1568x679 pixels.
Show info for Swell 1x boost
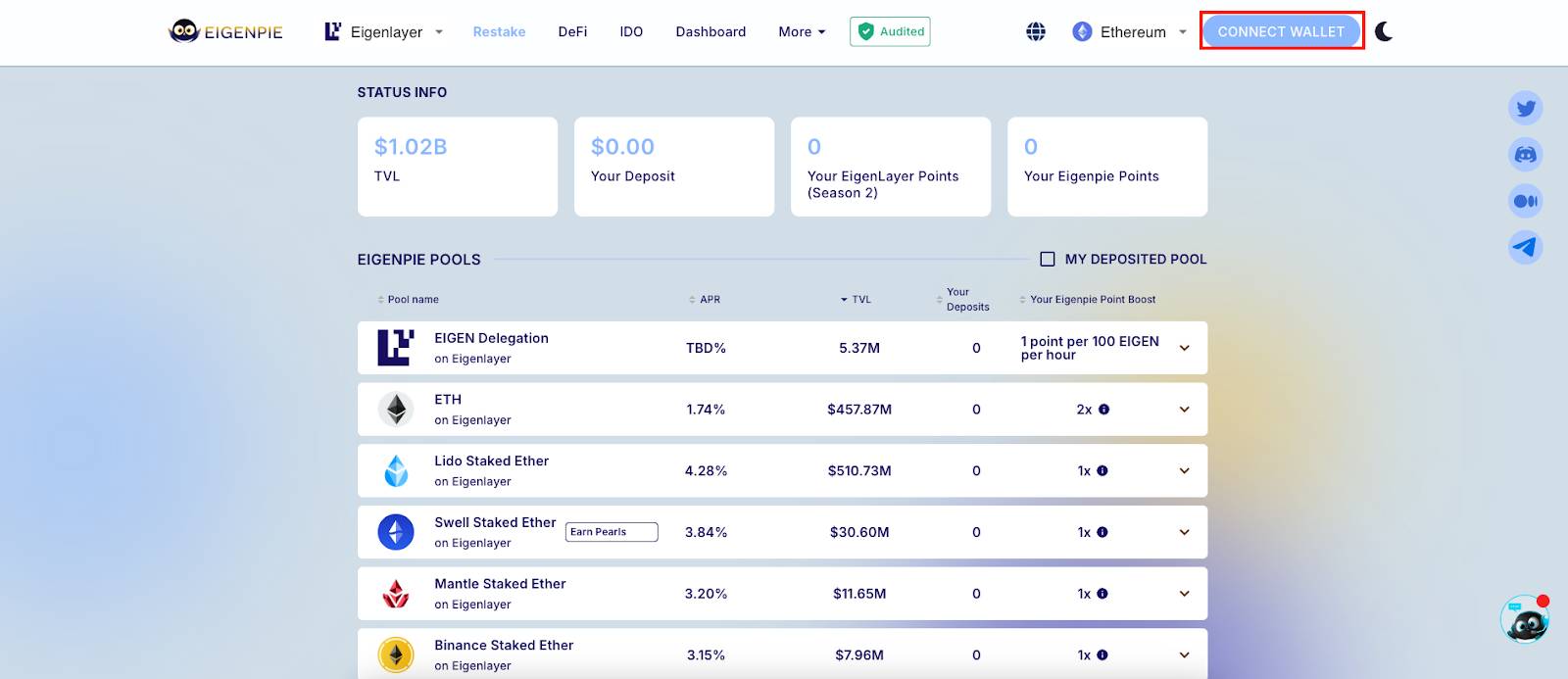click(x=1102, y=532)
